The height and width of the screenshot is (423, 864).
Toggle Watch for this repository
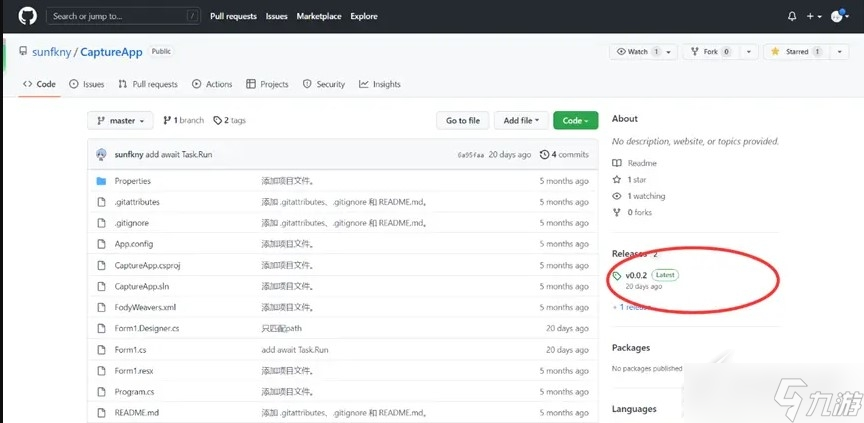633,52
